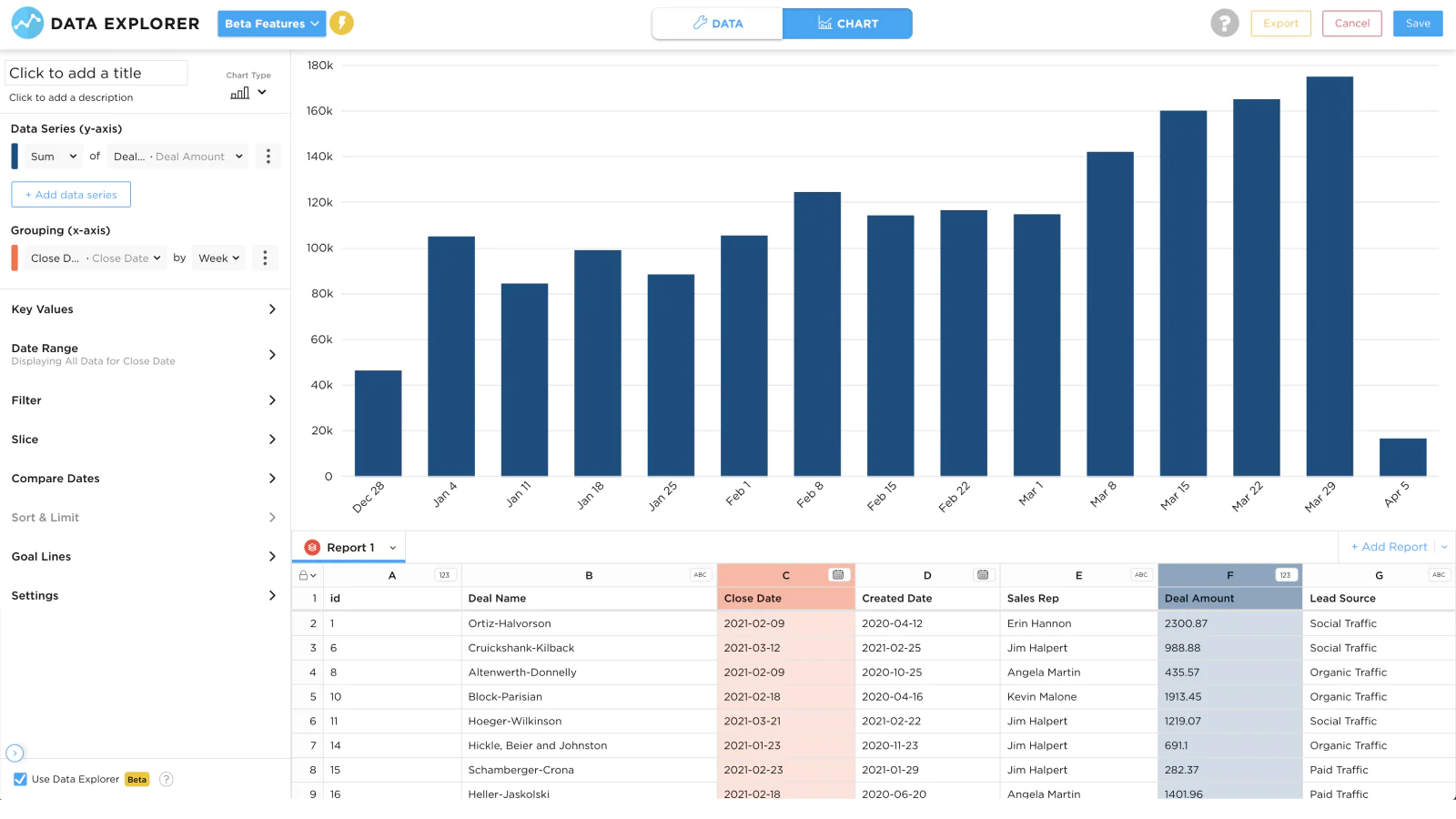This screenshot has width=1456, height=819.
Task: Click calendar type icon in column C
Action: coord(838,575)
